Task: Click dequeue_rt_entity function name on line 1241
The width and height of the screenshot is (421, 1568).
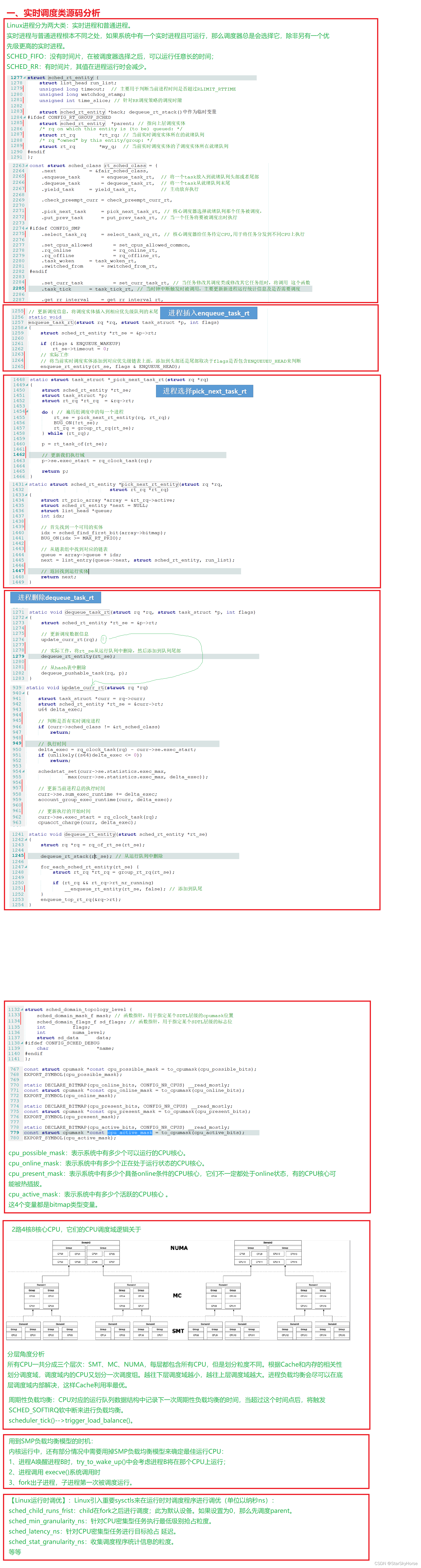Action: 90,835
